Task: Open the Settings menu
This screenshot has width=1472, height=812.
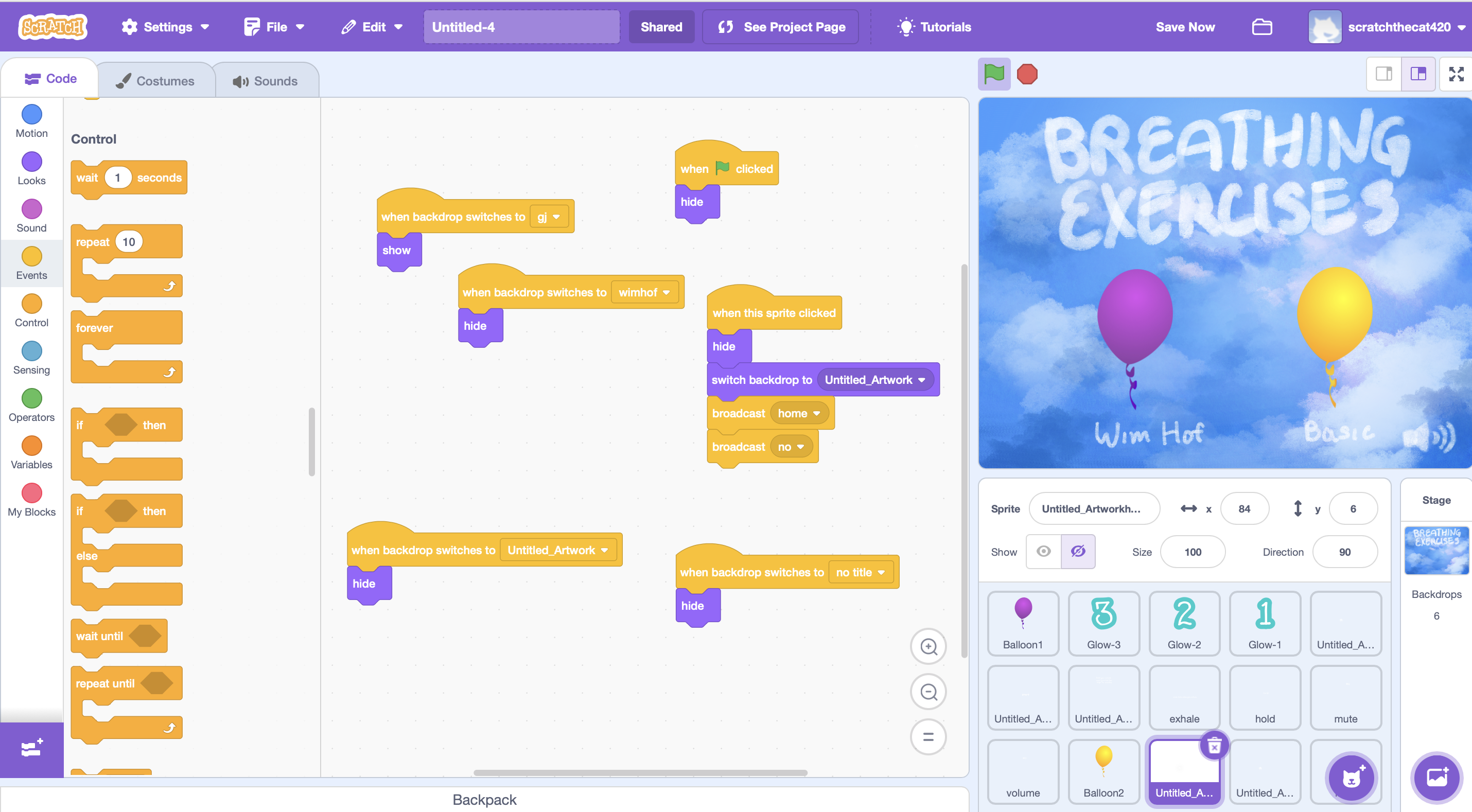Action: pyautogui.click(x=165, y=27)
